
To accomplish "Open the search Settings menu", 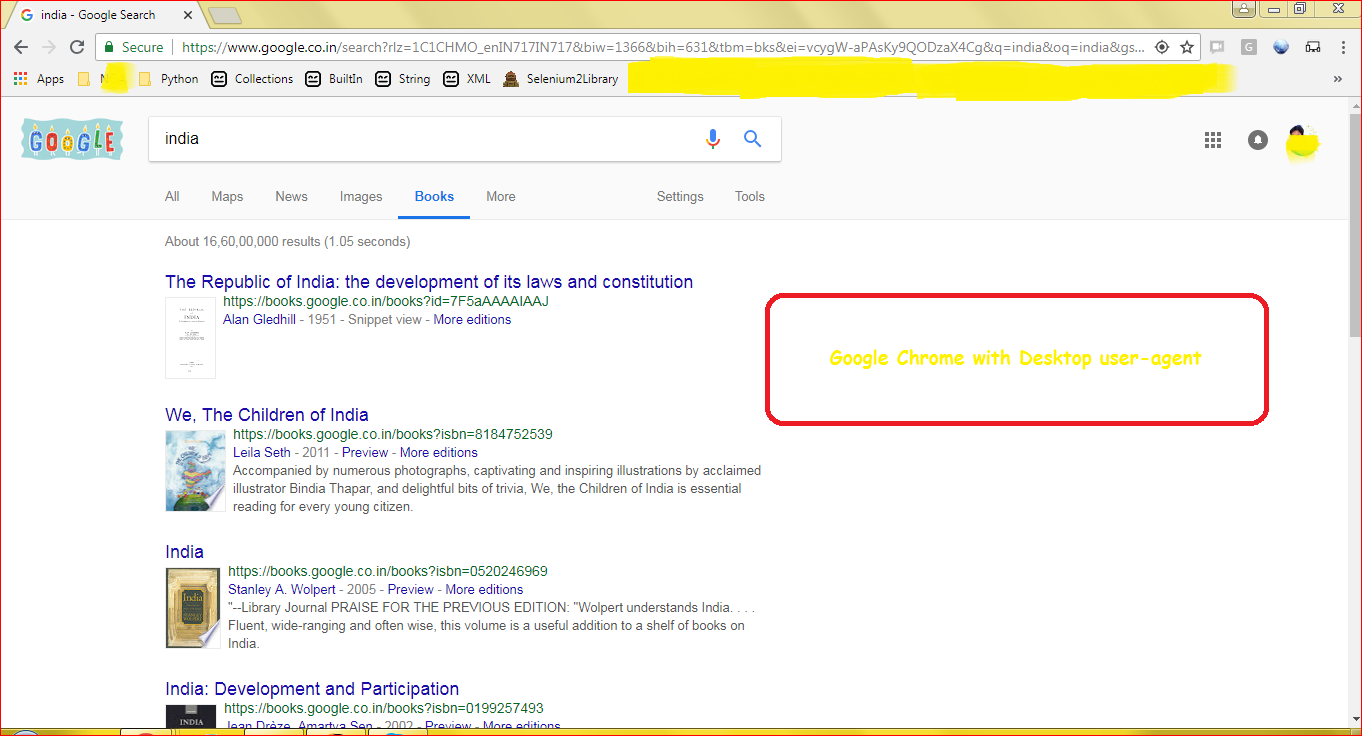I will pyautogui.click(x=680, y=197).
